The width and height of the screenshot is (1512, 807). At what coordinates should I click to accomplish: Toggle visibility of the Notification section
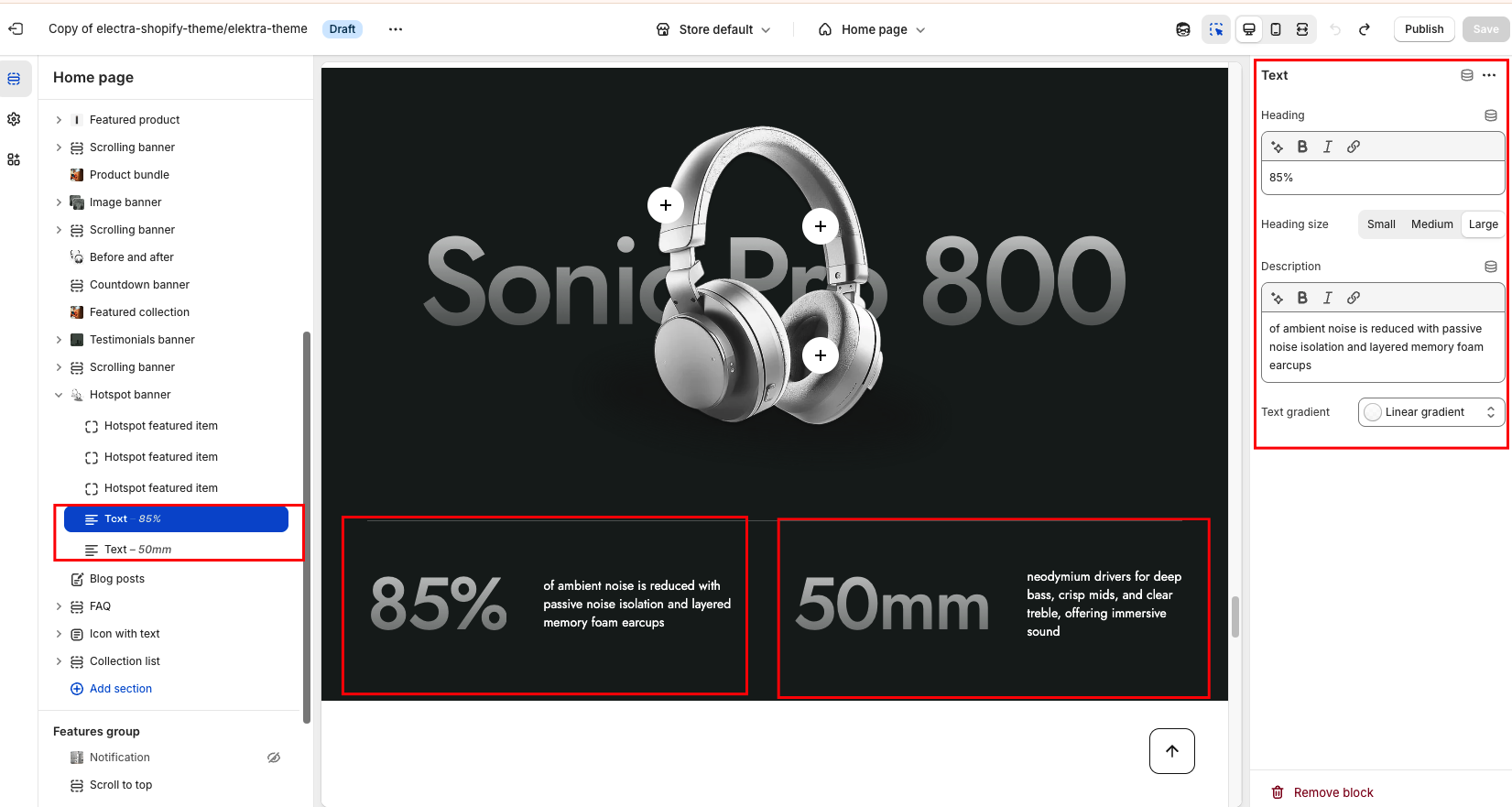[x=274, y=758]
